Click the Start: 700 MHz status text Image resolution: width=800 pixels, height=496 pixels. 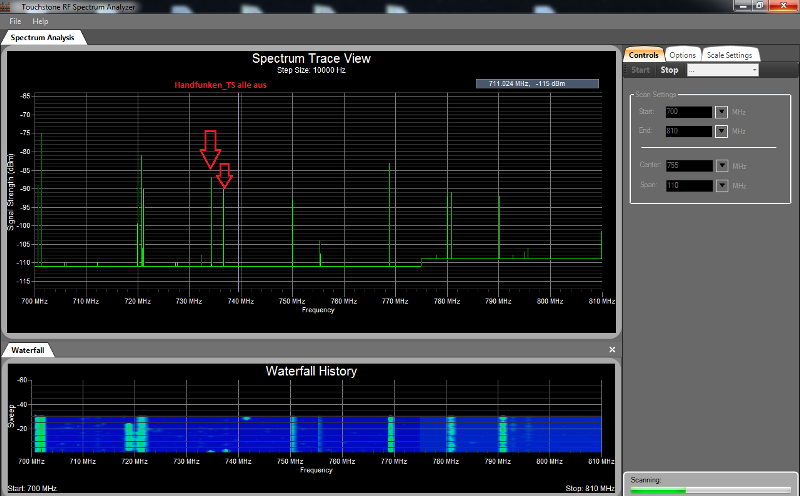tap(32, 488)
